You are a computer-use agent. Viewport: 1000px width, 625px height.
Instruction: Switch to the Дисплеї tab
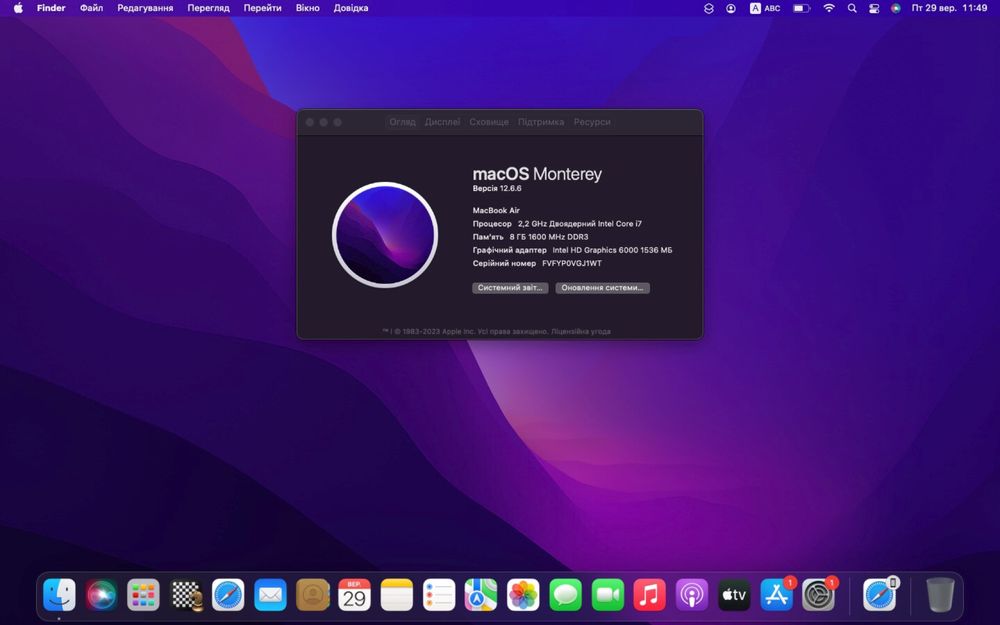(x=442, y=122)
